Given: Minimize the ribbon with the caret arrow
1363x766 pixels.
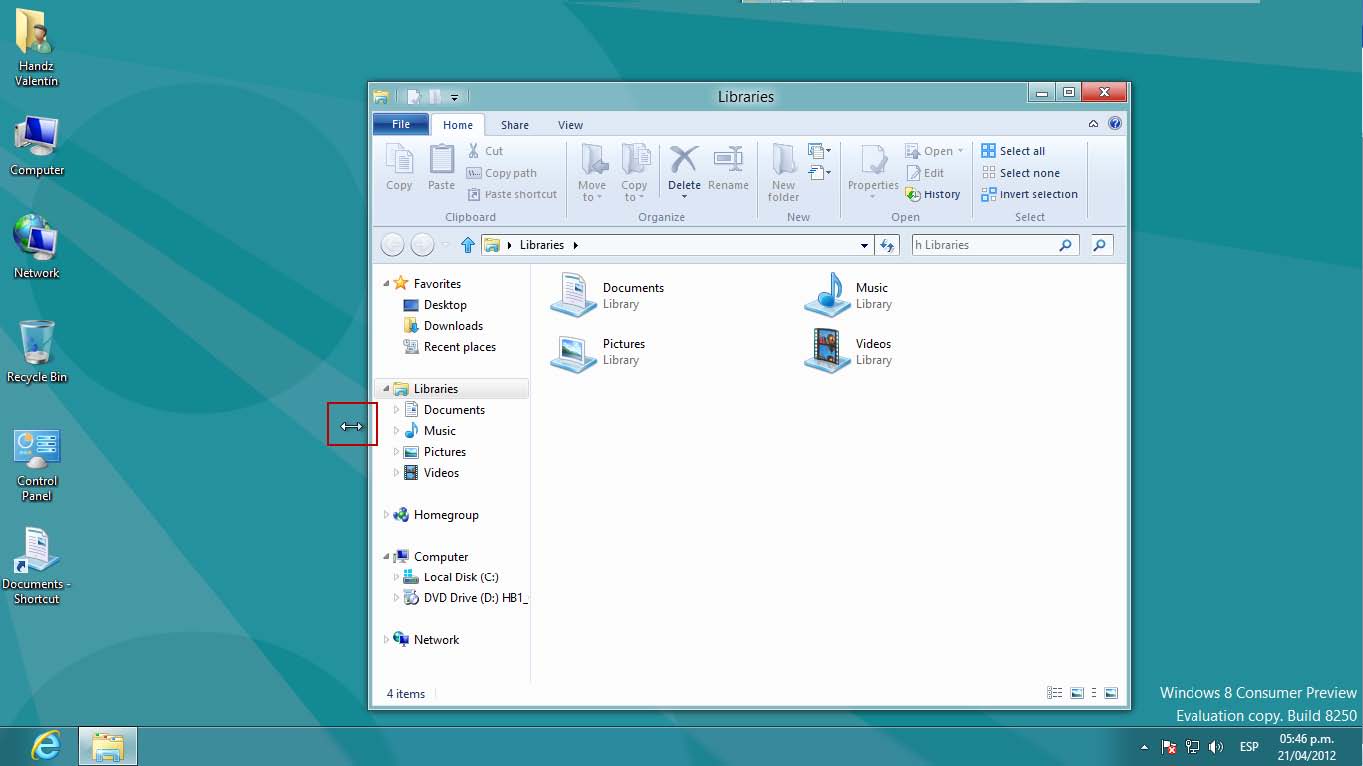Looking at the screenshot, I should coord(1093,125).
